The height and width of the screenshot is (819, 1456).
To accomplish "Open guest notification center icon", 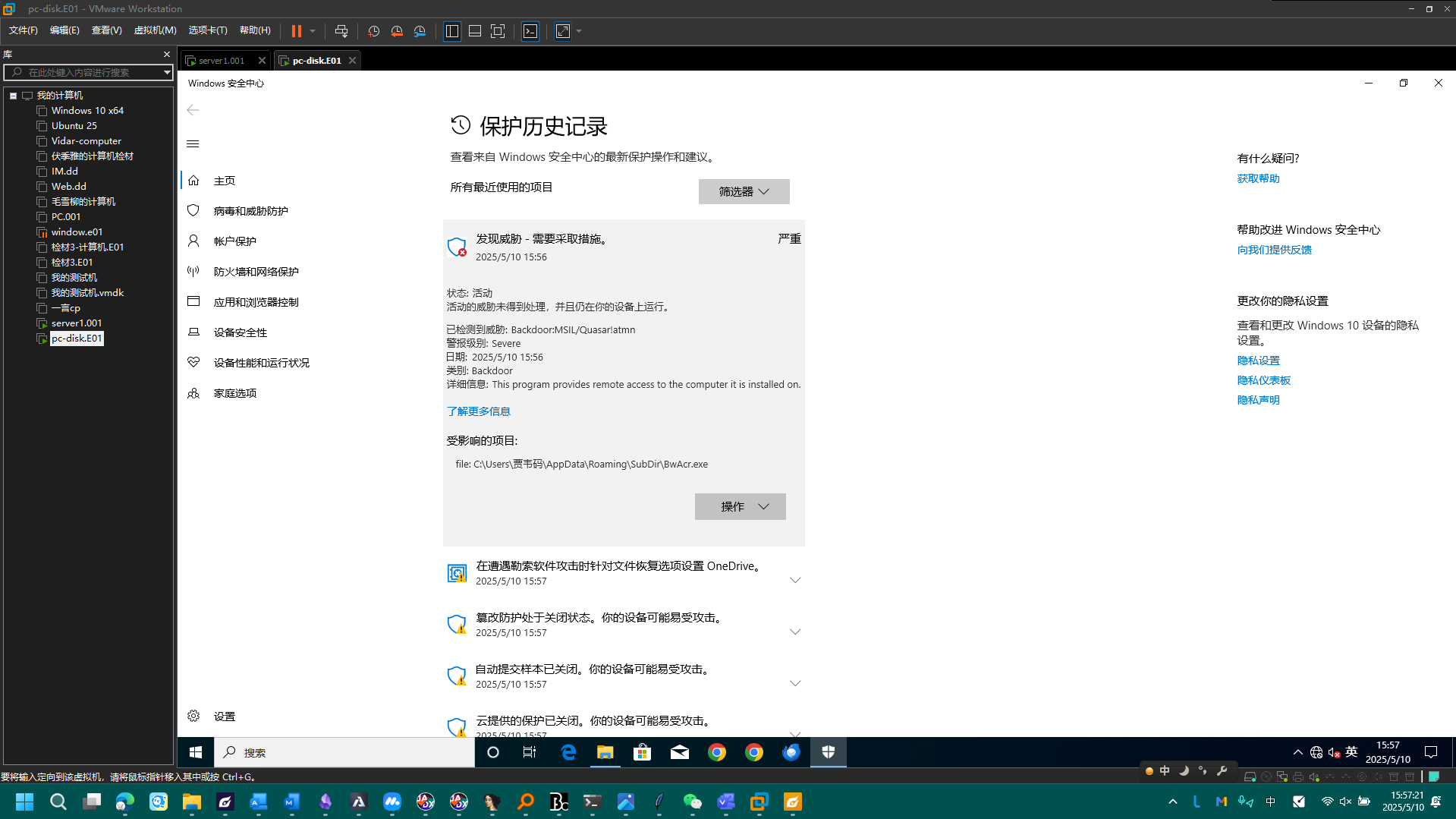I will 1431,752.
